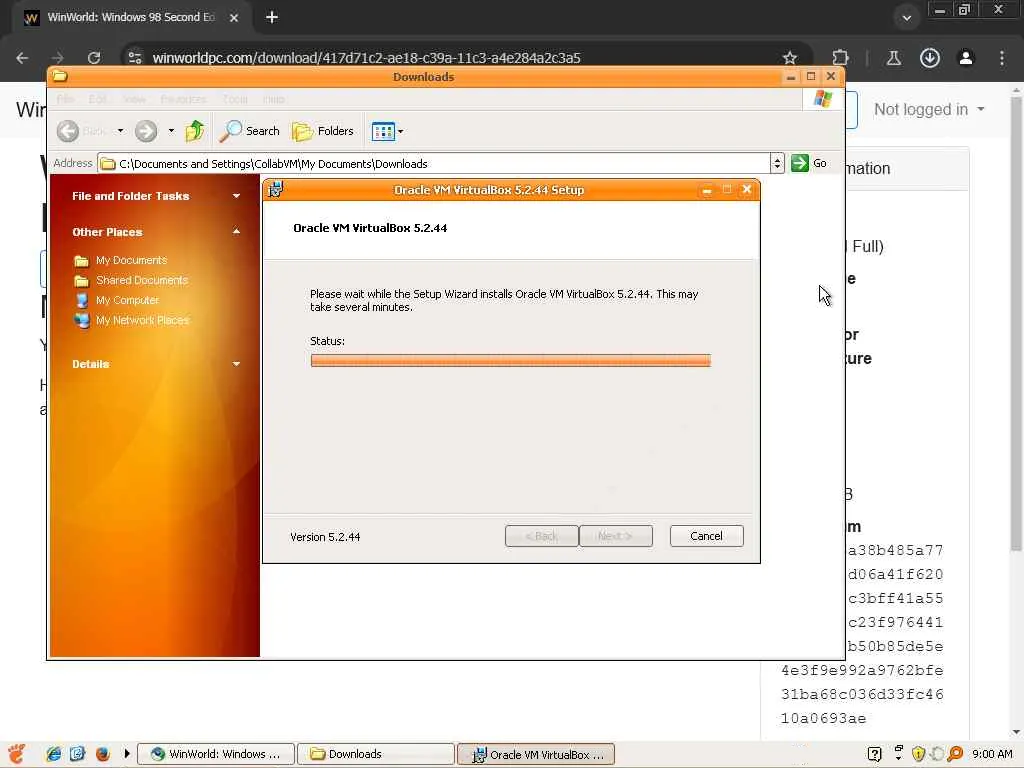Open Shared Documents from Other Places

142,280
